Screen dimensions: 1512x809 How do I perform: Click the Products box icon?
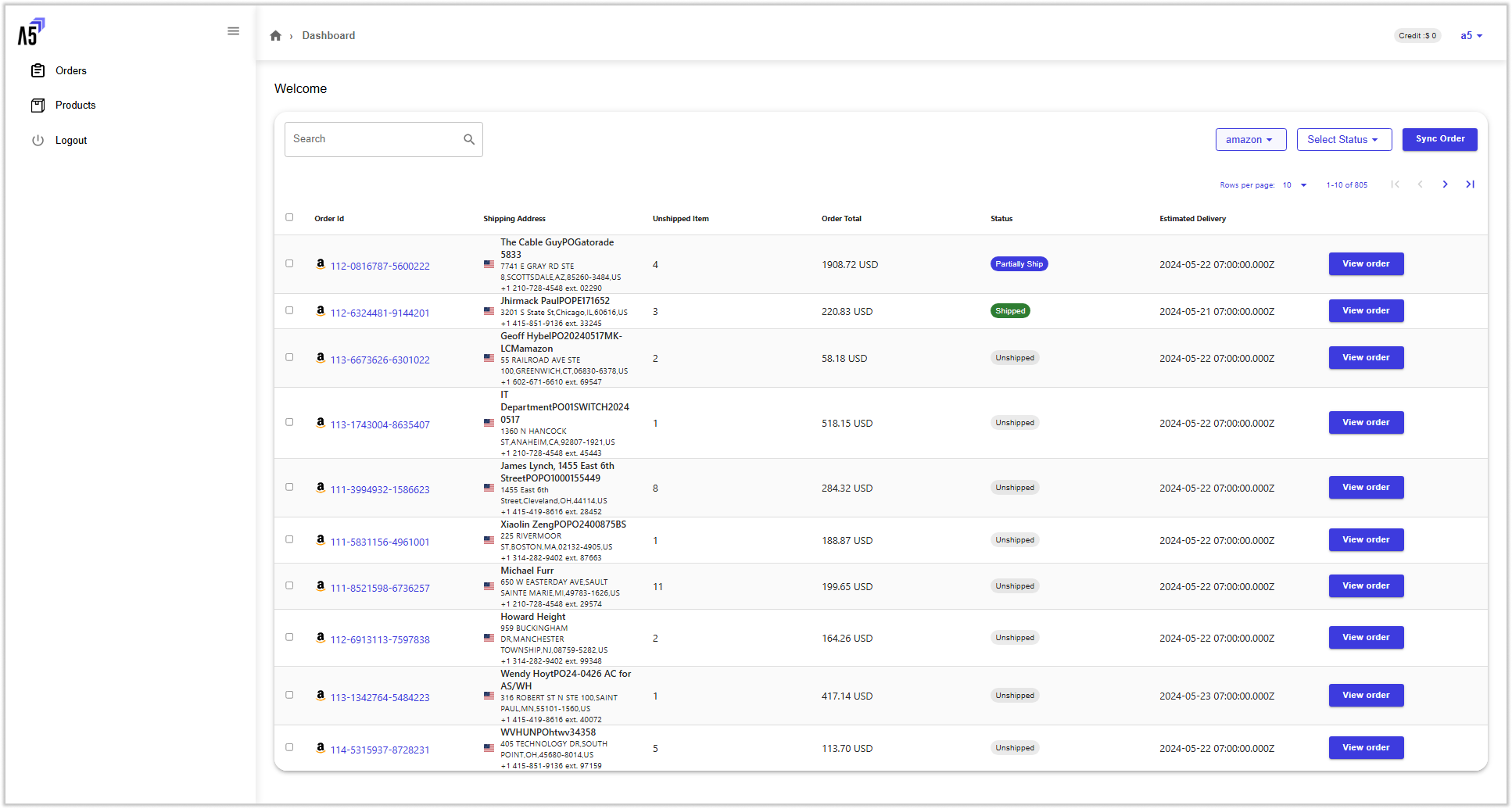(x=38, y=106)
